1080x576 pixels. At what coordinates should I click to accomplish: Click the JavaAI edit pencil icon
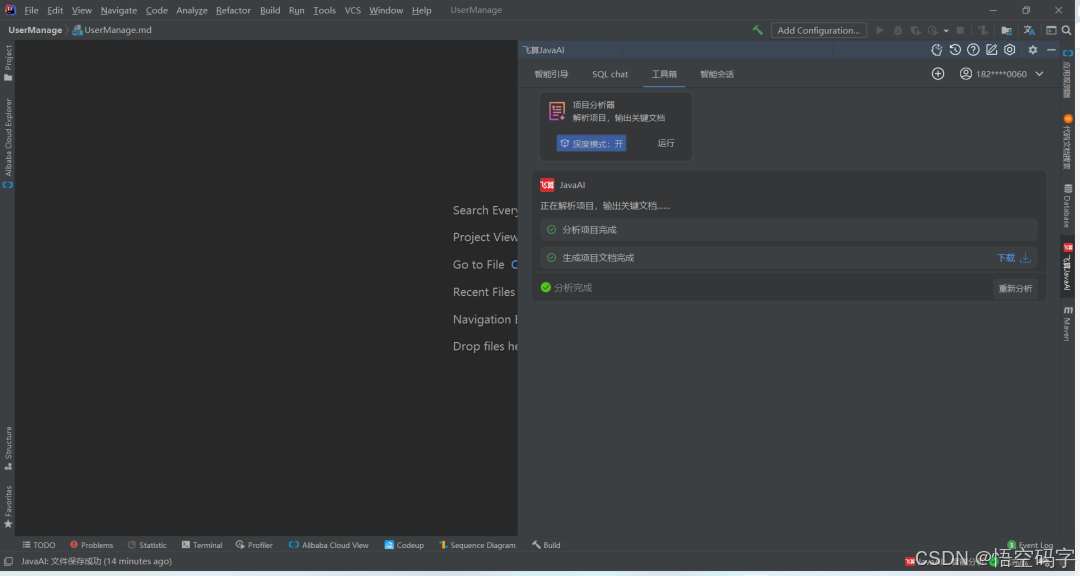click(991, 50)
